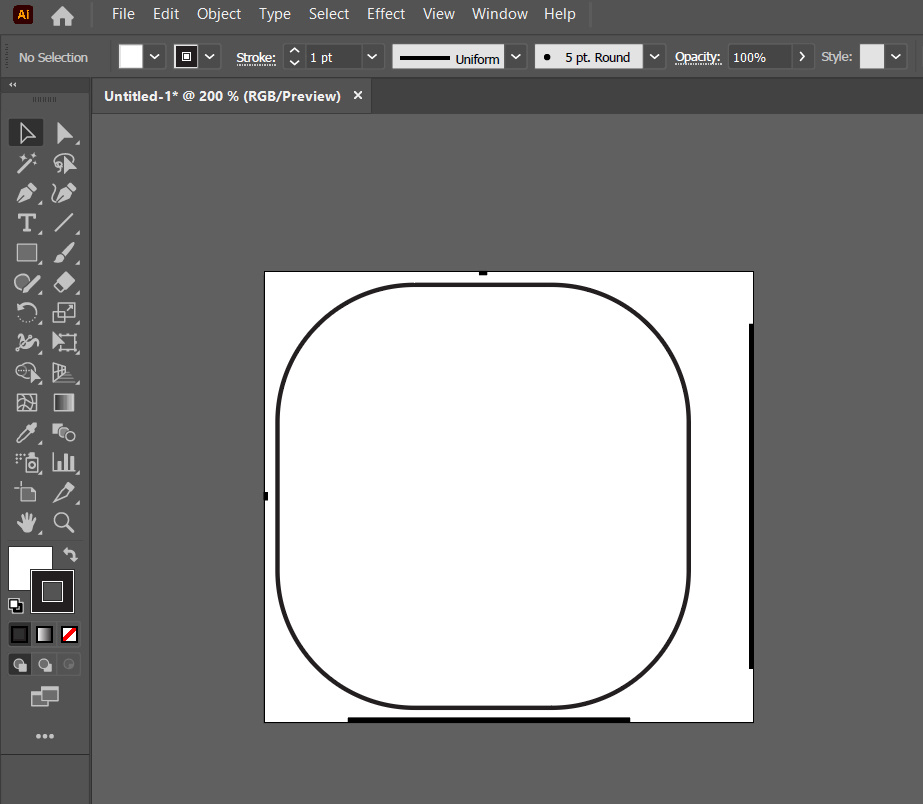Select the Eyedropper tool

pyautogui.click(x=26, y=433)
